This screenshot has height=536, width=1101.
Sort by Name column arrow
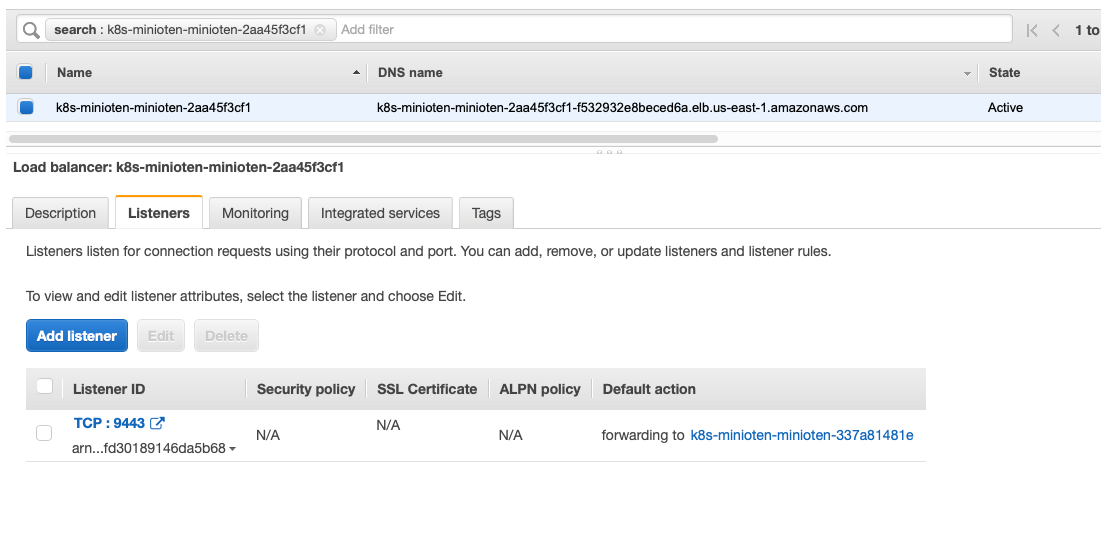(x=357, y=73)
